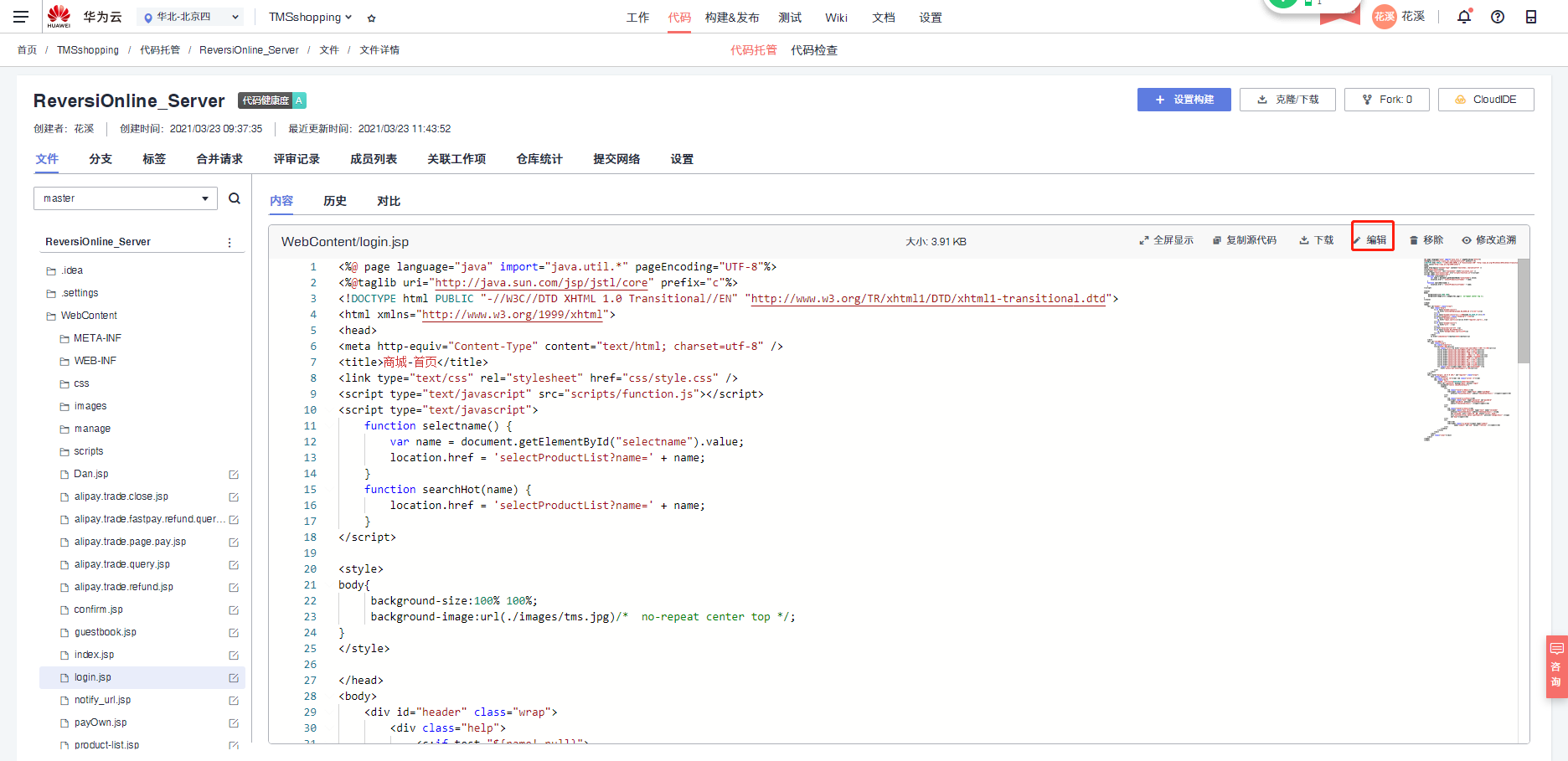
Task: Open the notifications bell
Action: tap(1464, 17)
